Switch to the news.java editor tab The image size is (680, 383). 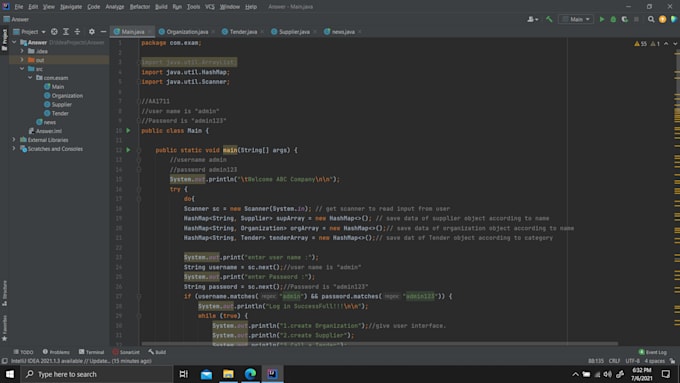pos(343,32)
